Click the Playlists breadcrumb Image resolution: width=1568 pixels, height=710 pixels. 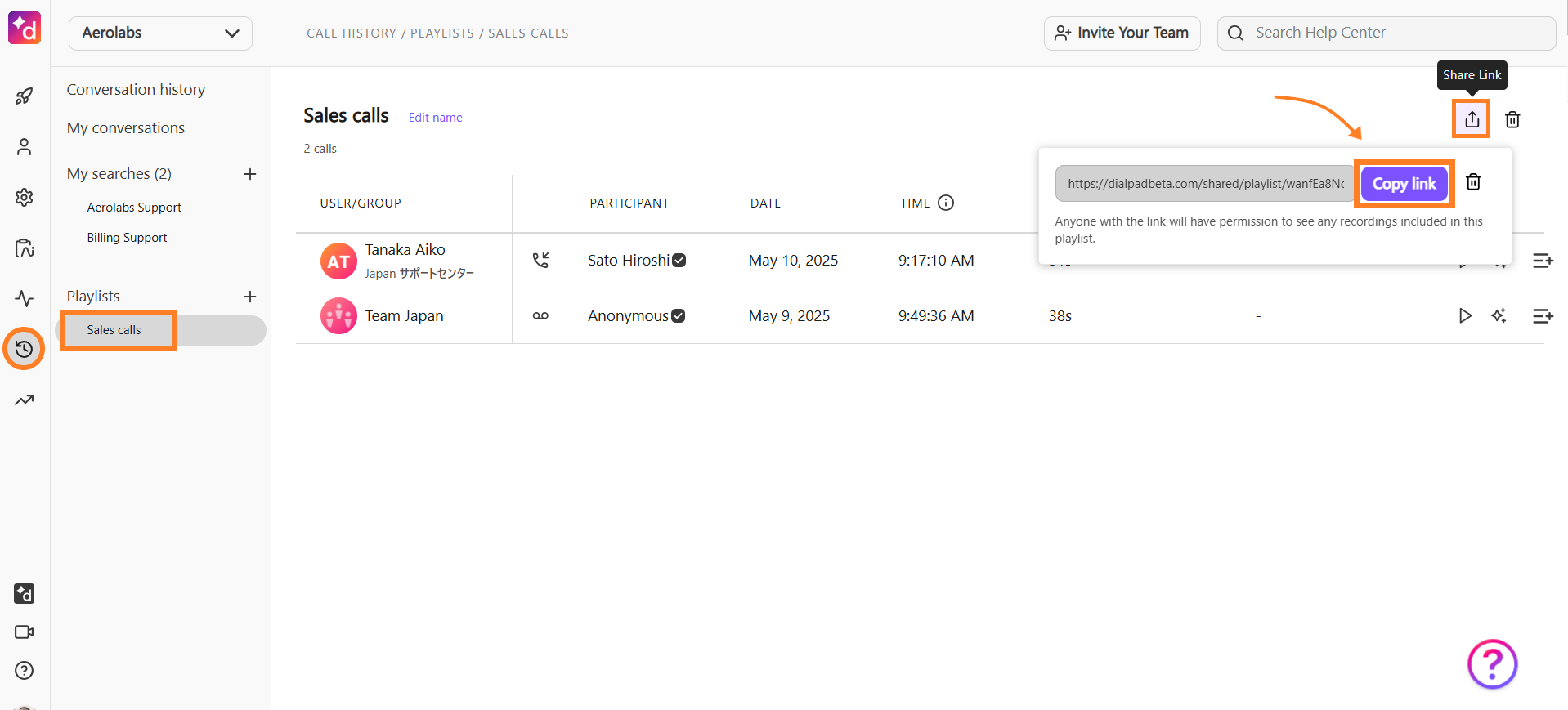(x=442, y=33)
